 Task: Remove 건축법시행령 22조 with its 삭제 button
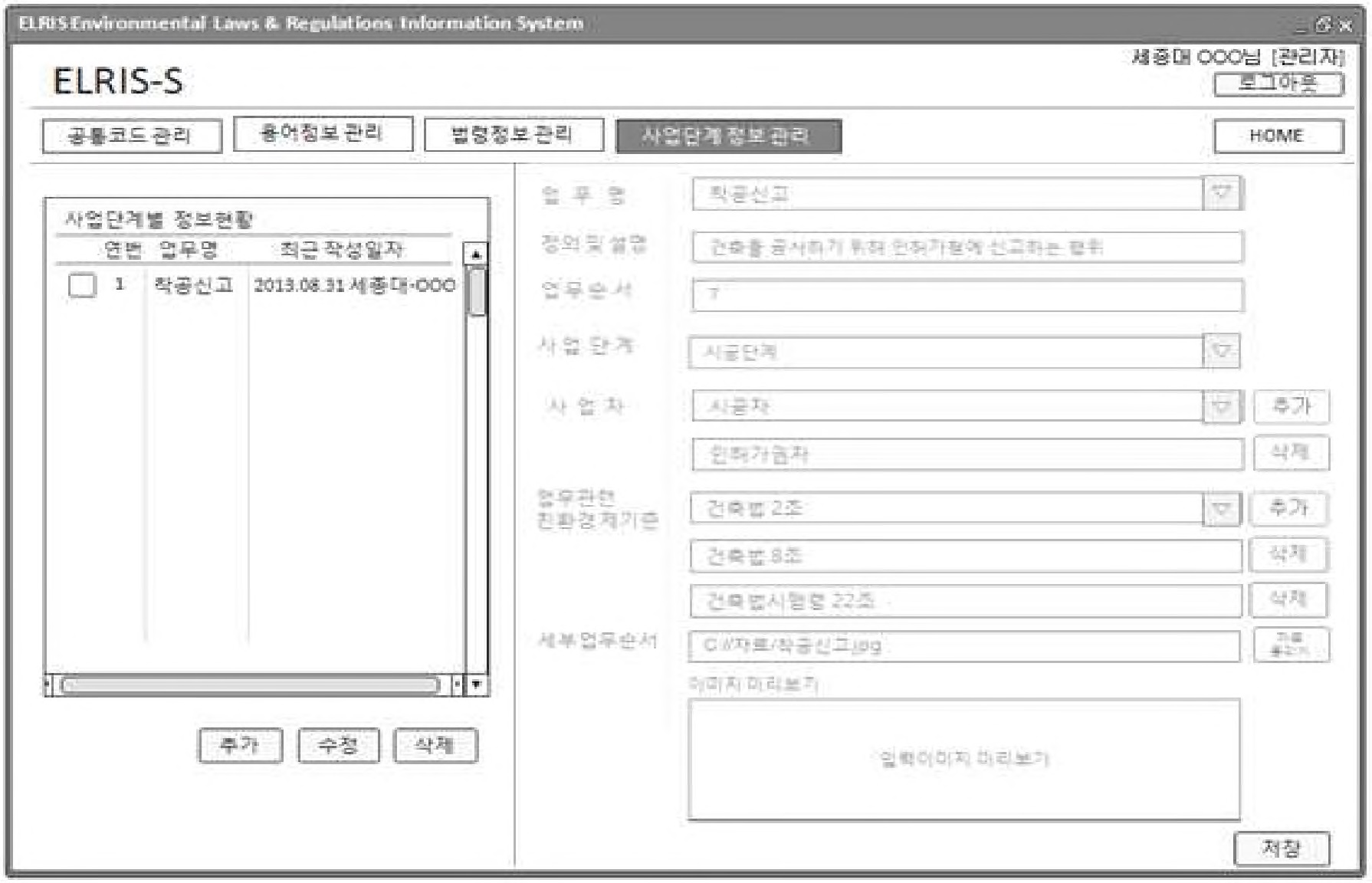tap(1289, 599)
